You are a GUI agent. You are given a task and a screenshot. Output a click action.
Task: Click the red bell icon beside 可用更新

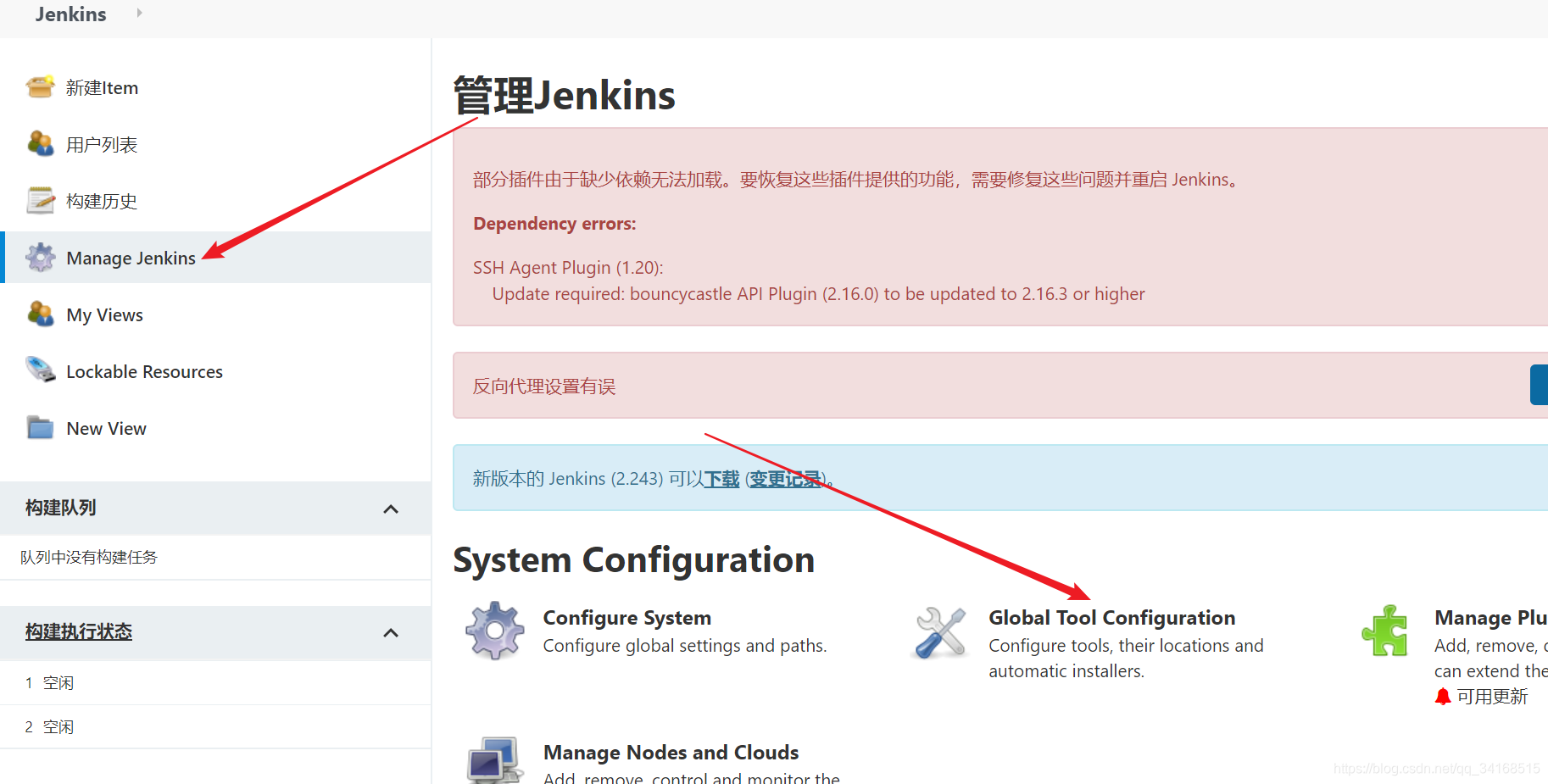1443,697
